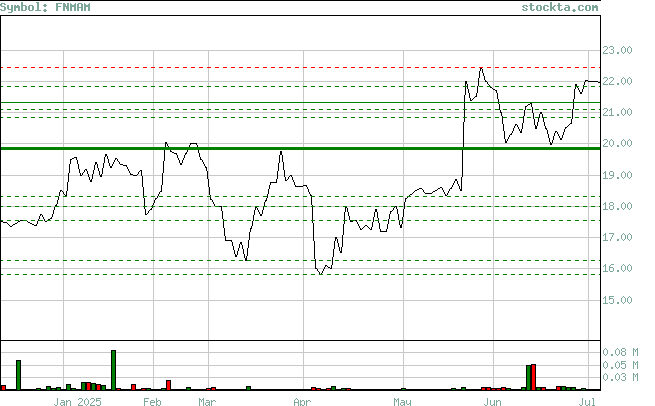Click the 0.08 M volume label
This screenshot has height=406, width=655.
pyautogui.click(x=620, y=353)
